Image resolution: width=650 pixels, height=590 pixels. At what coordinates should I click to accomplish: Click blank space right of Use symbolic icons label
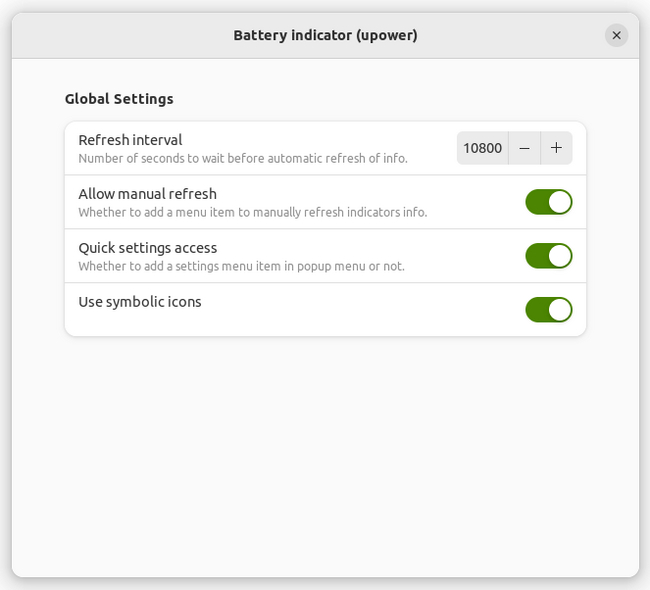tap(360, 310)
